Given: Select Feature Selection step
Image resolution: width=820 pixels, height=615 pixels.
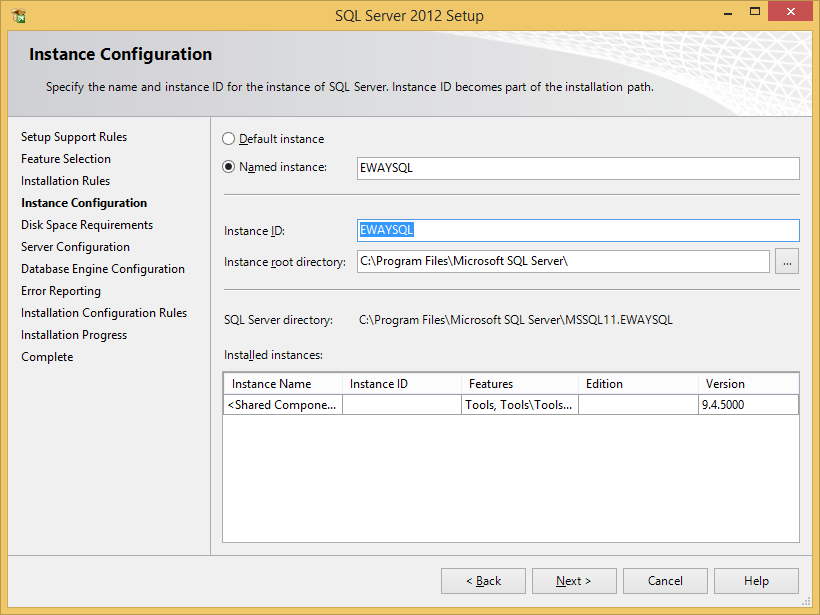Looking at the screenshot, I should [66, 159].
